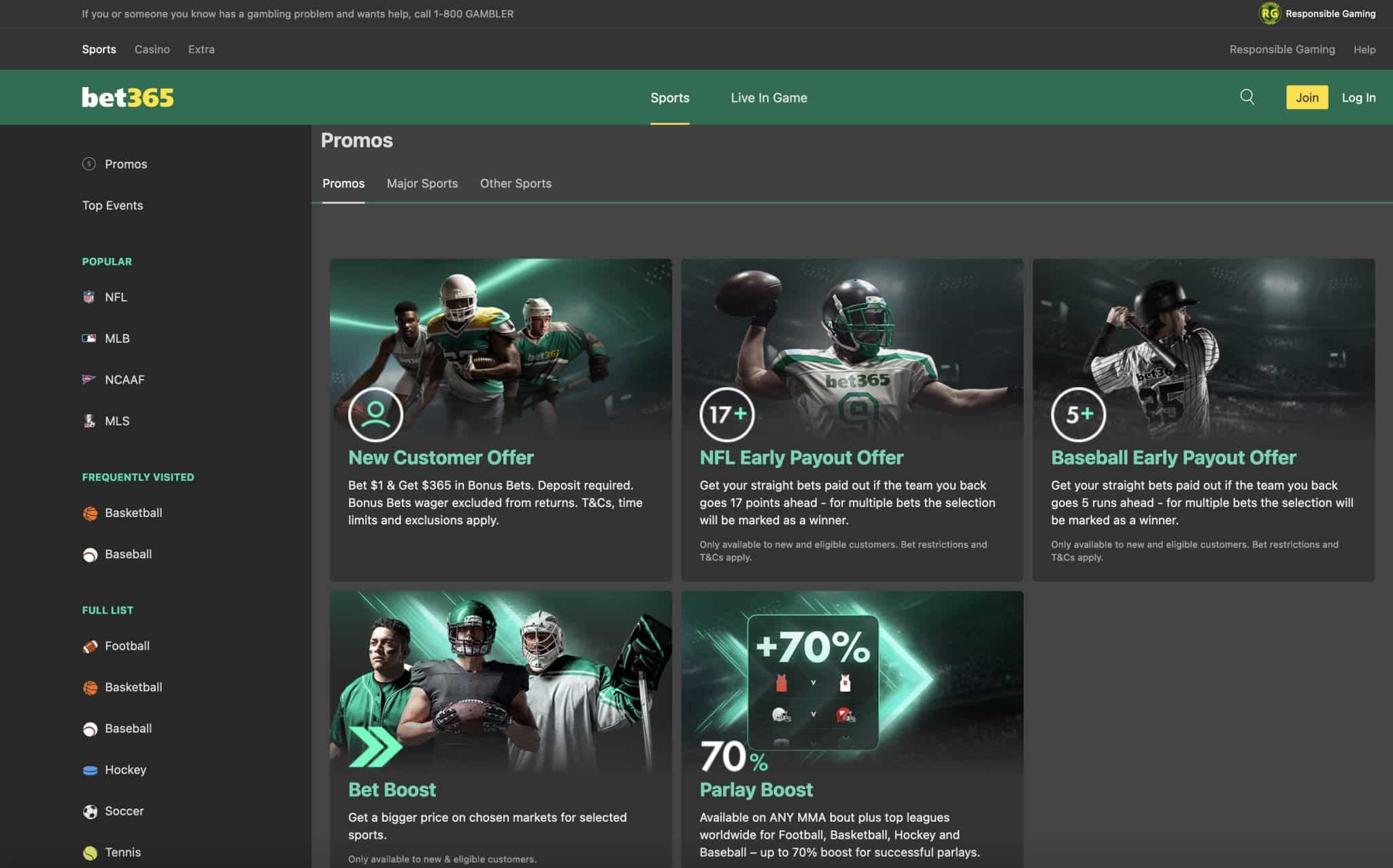Click Top Events in the sidebar
The image size is (1393, 868).
pos(112,205)
